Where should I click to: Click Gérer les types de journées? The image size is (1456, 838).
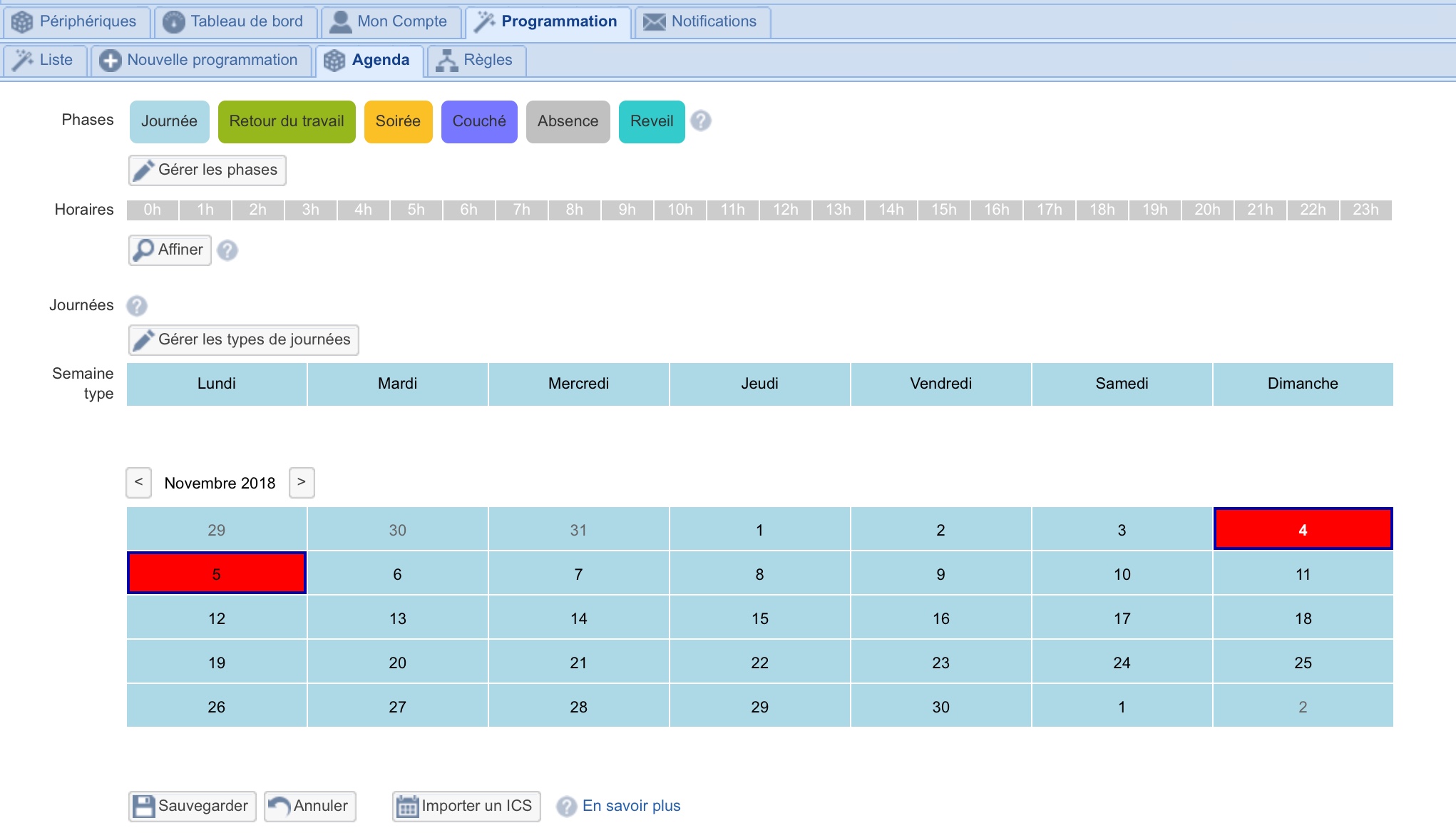(243, 339)
